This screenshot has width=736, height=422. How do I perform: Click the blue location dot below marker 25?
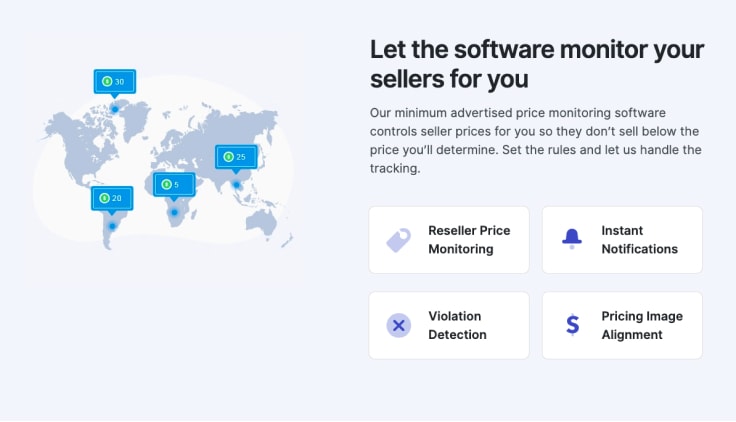(x=237, y=184)
